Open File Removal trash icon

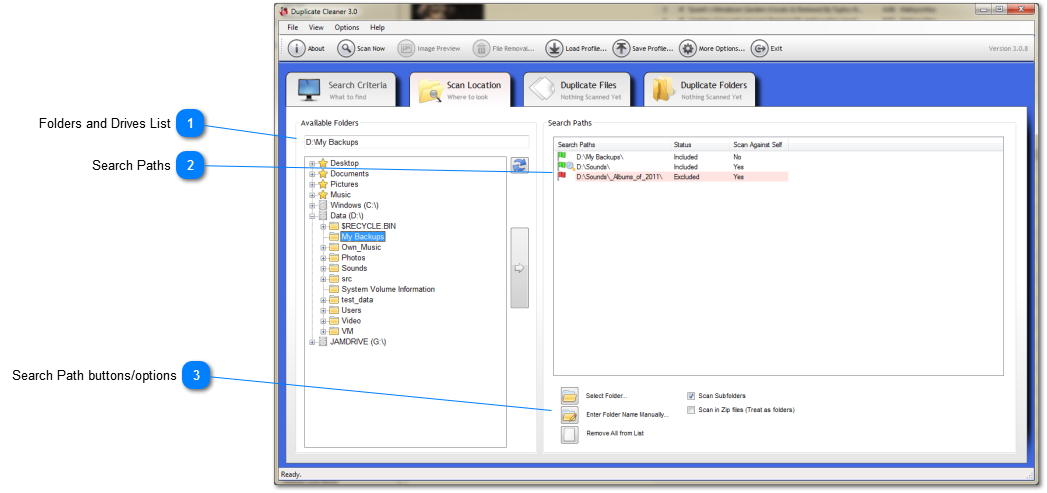[x=481, y=49]
